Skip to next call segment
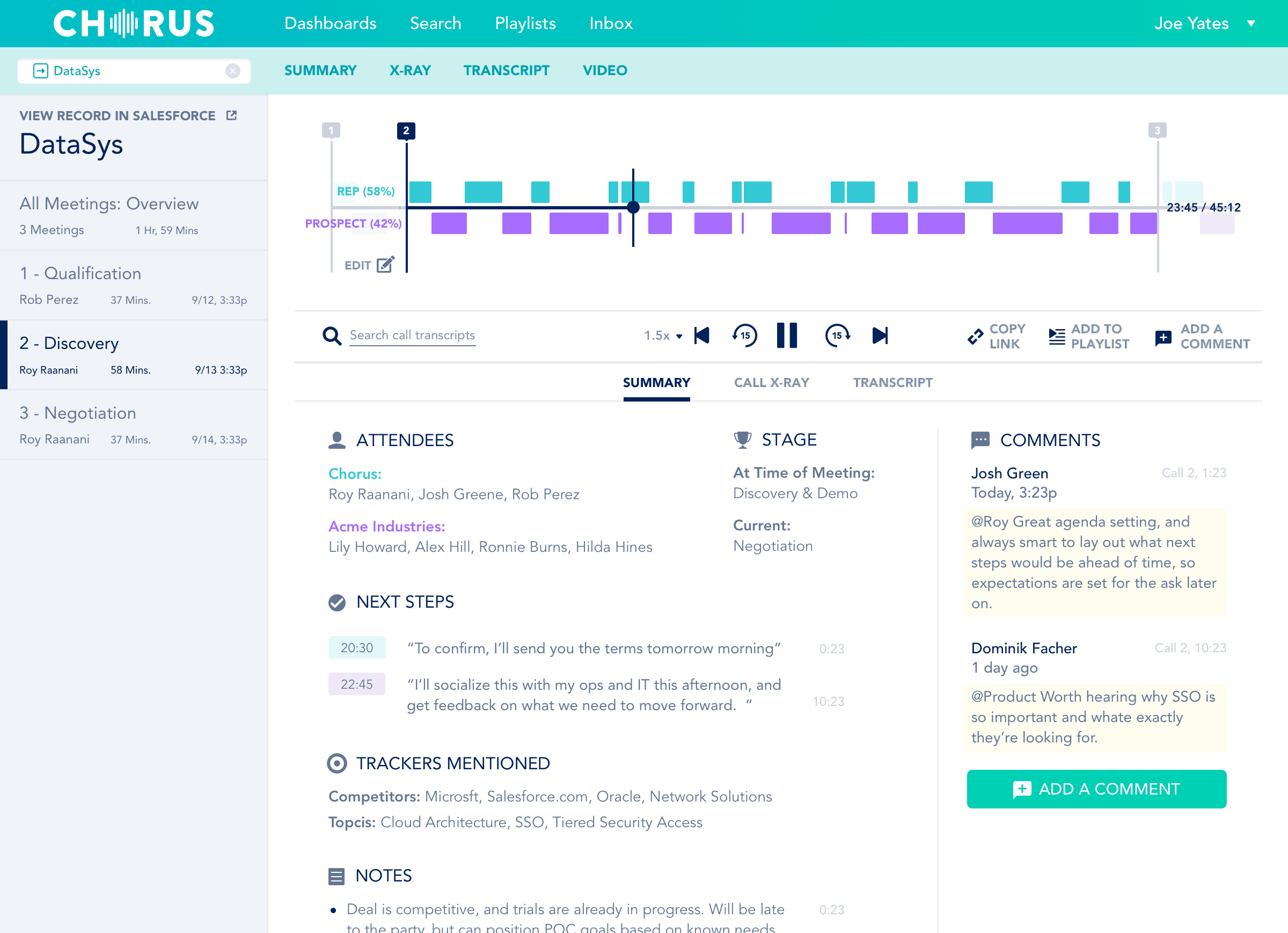Screen dimensions: 1288x933 click(x=880, y=336)
